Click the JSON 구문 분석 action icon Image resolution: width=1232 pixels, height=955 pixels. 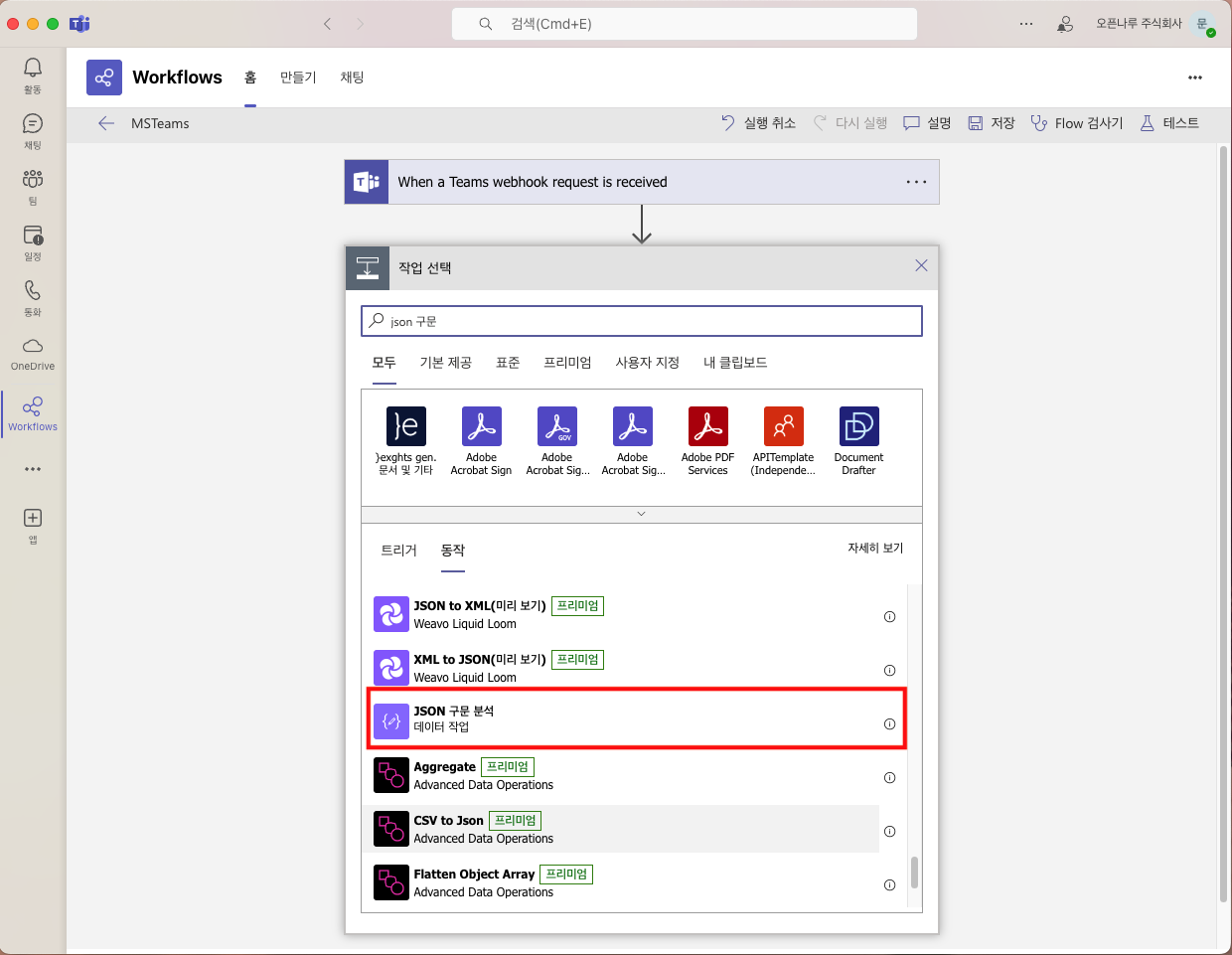click(x=391, y=720)
